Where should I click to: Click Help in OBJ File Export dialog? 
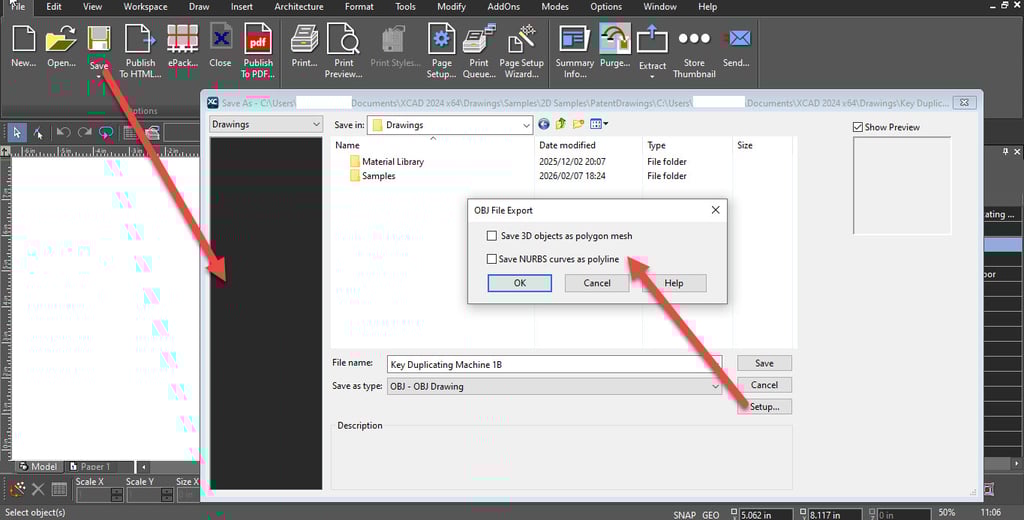click(x=674, y=283)
